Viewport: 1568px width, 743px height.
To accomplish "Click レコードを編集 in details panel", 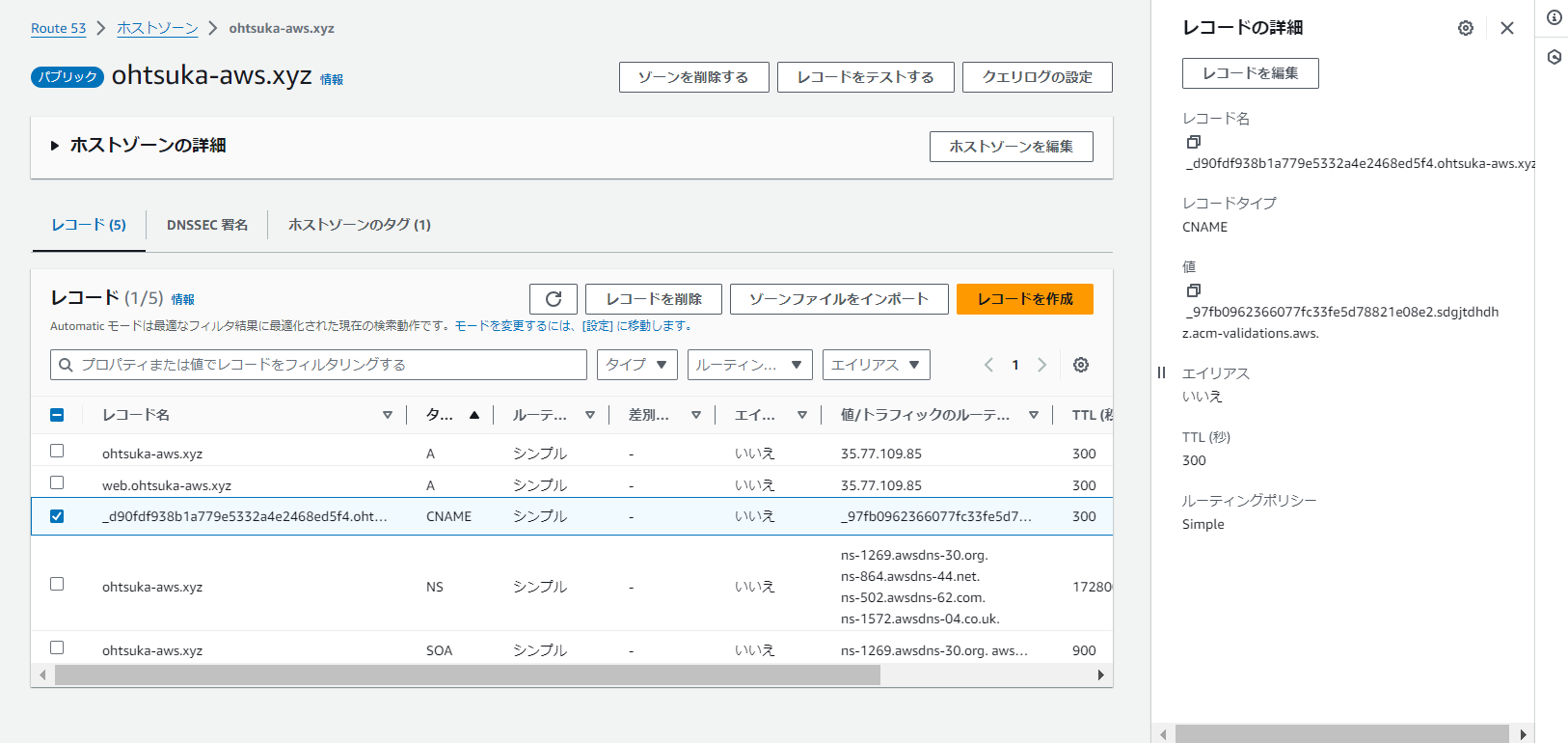I will (x=1251, y=73).
